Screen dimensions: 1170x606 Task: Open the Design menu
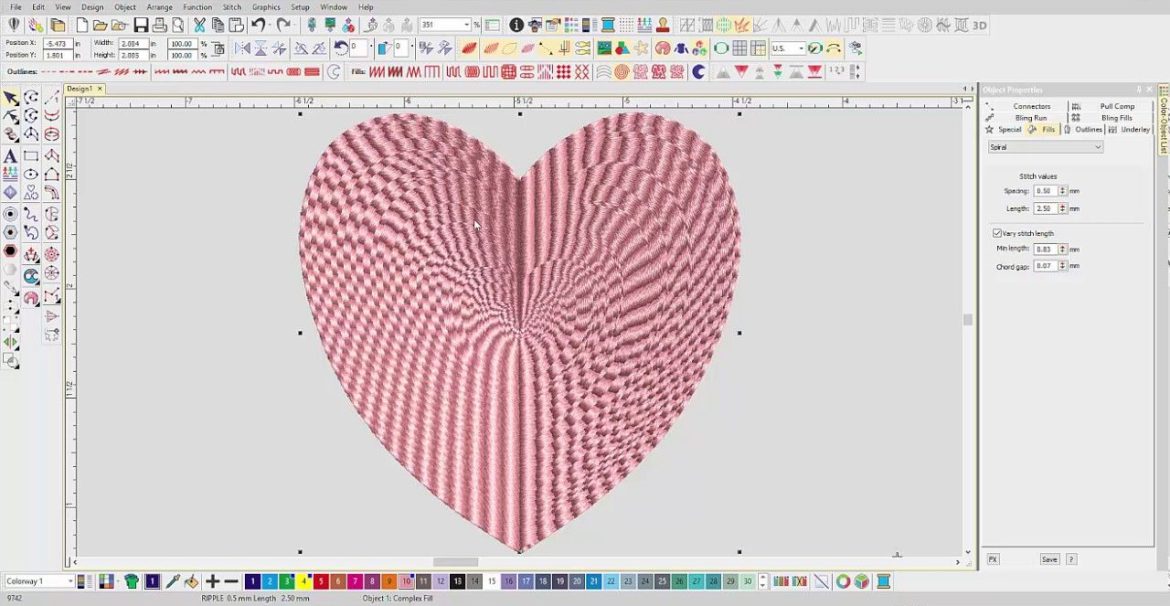click(93, 7)
